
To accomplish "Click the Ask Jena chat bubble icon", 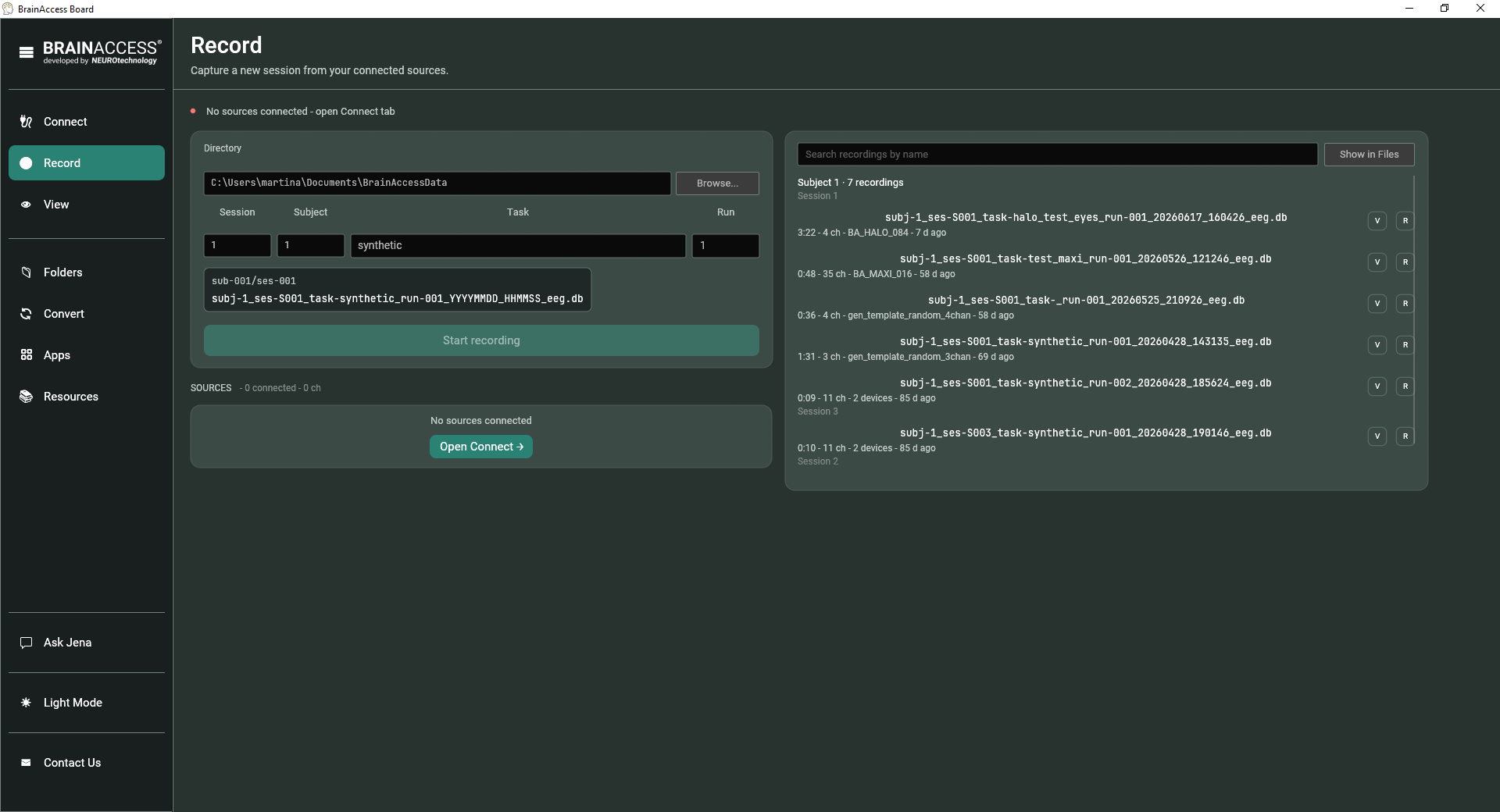I will [27, 643].
